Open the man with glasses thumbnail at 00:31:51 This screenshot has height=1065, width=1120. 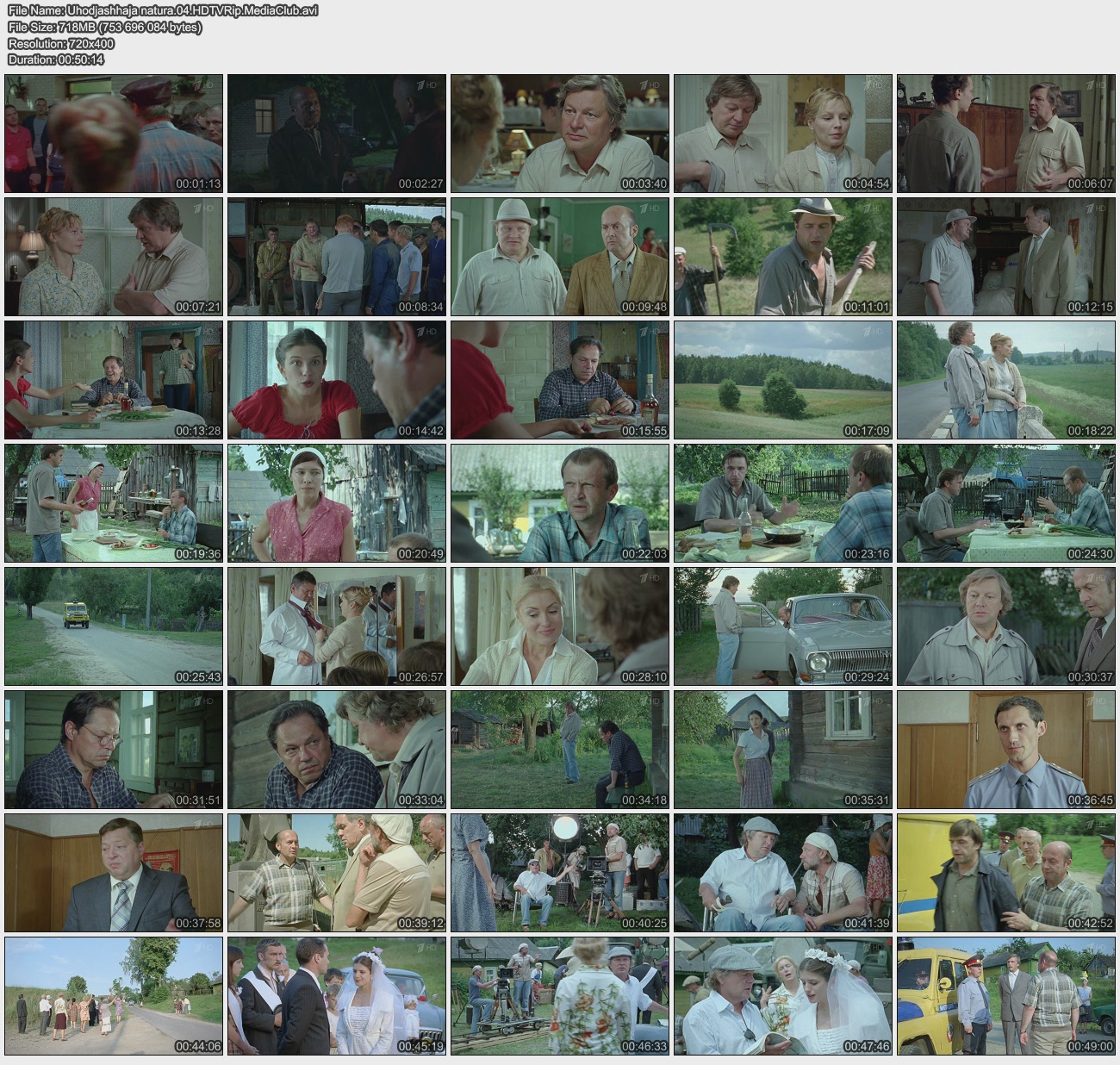tap(114, 750)
